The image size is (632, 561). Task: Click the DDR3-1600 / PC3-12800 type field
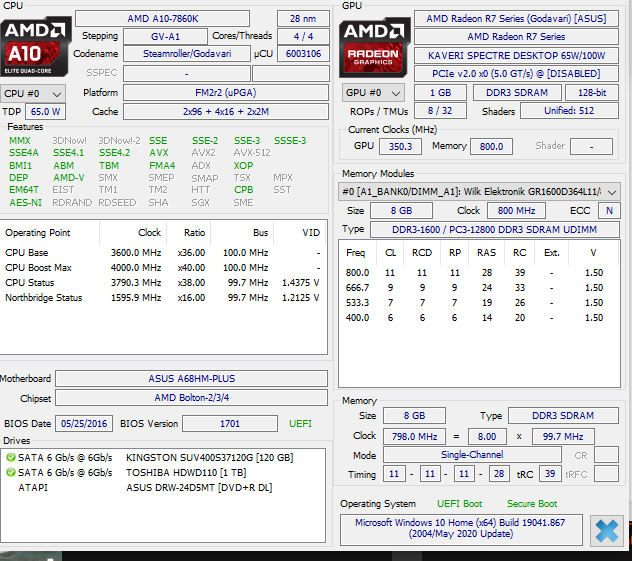pos(495,230)
